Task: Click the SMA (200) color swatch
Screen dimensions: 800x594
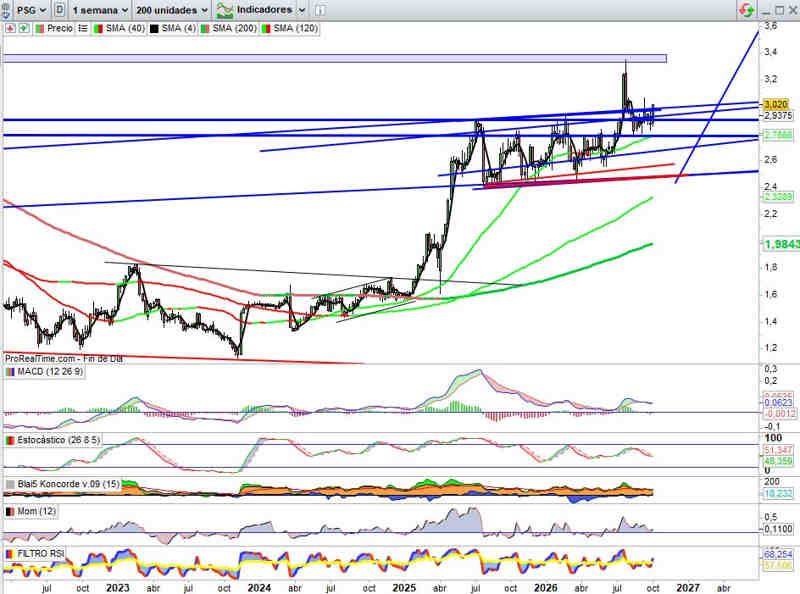Action: pyautogui.click(x=205, y=29)
